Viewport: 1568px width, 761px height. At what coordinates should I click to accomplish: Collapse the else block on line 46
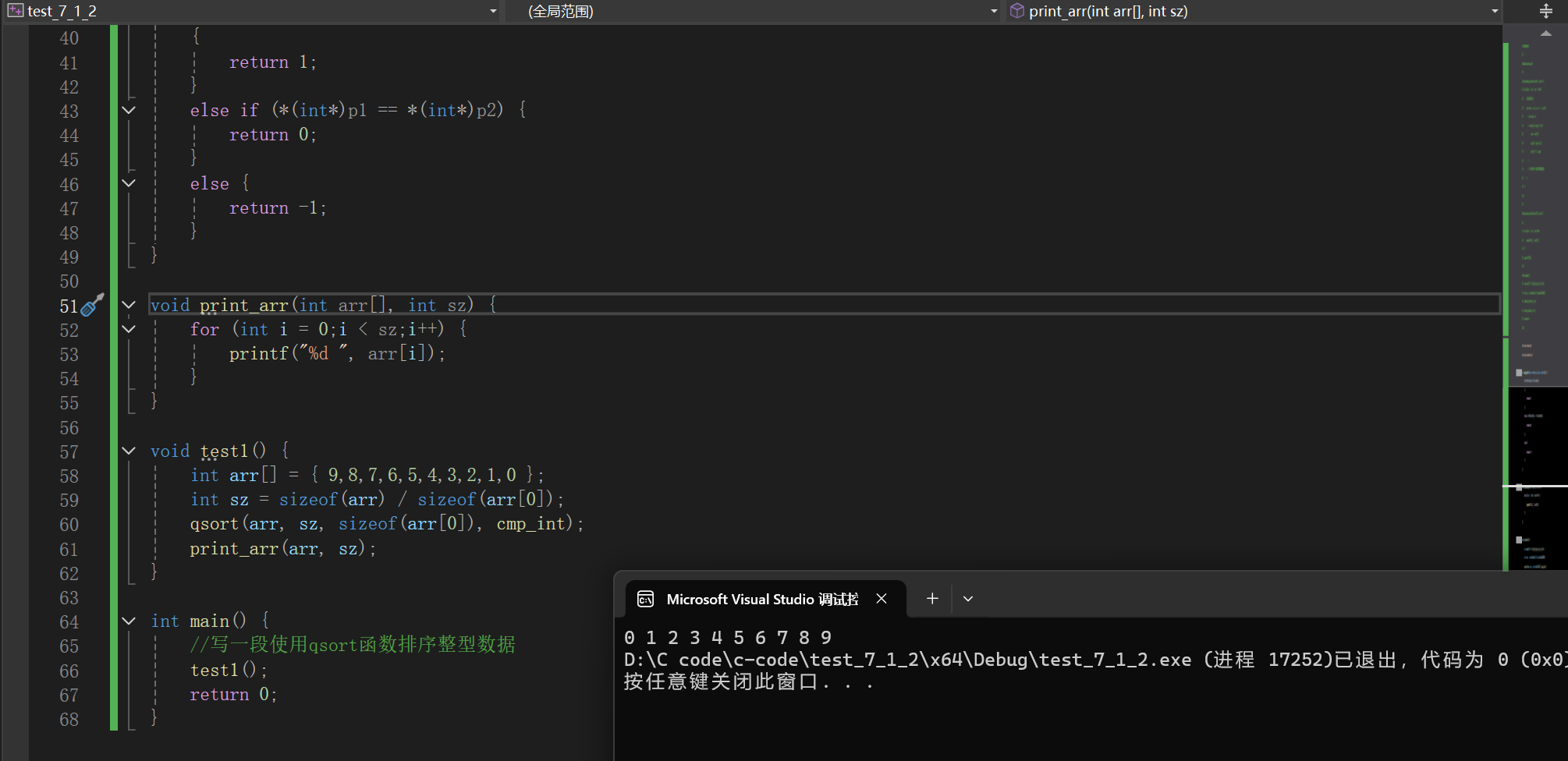128,183
